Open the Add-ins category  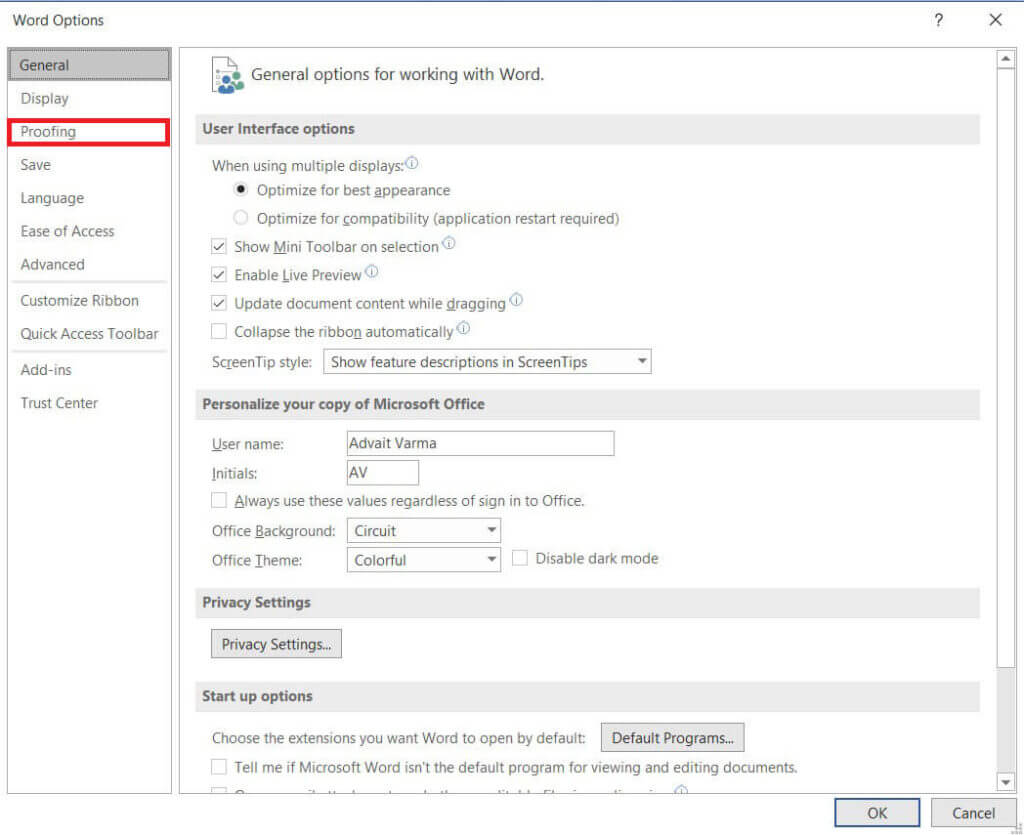tap(89, 370)
